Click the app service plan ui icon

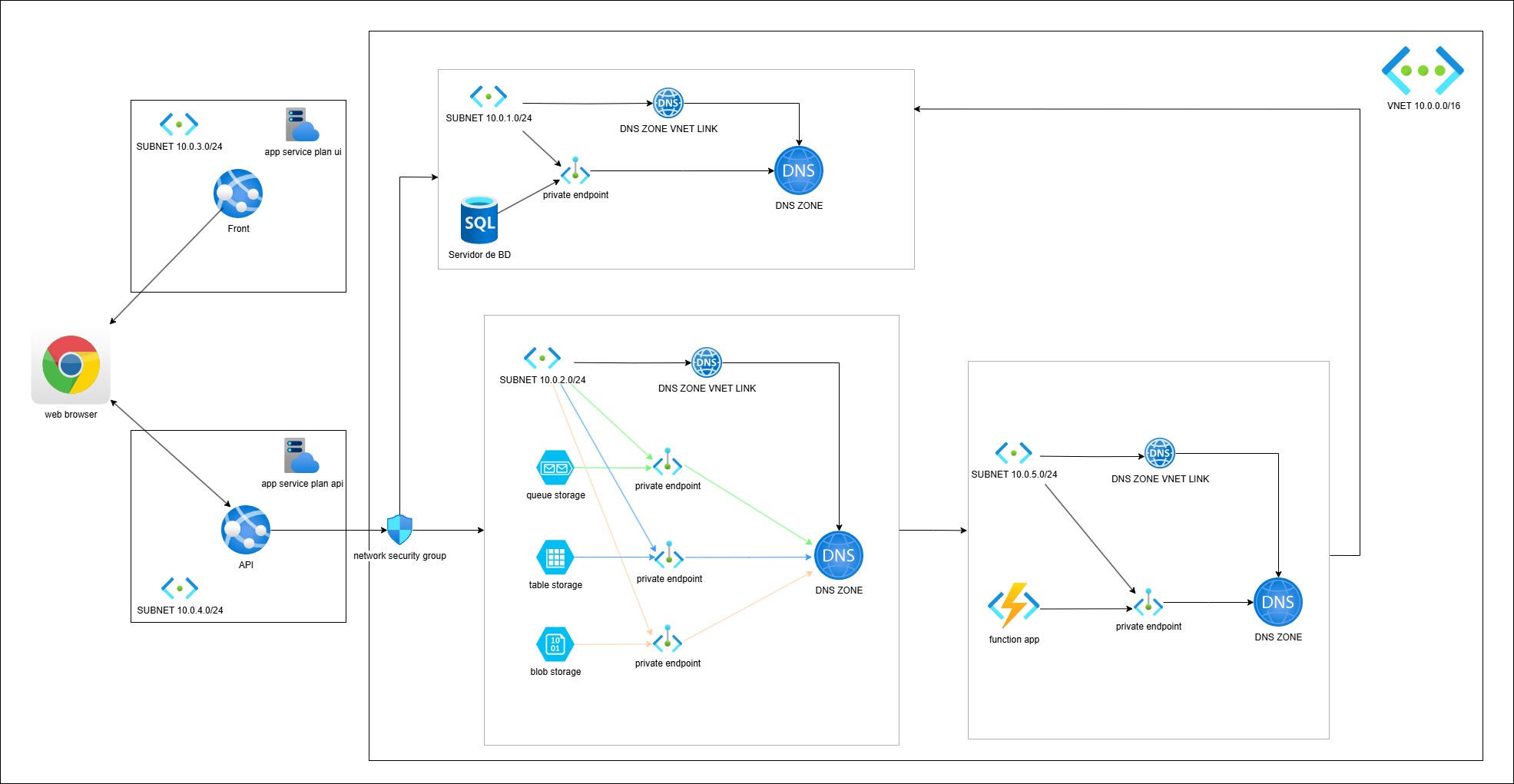pyautogui.click(x=302, y=125)
